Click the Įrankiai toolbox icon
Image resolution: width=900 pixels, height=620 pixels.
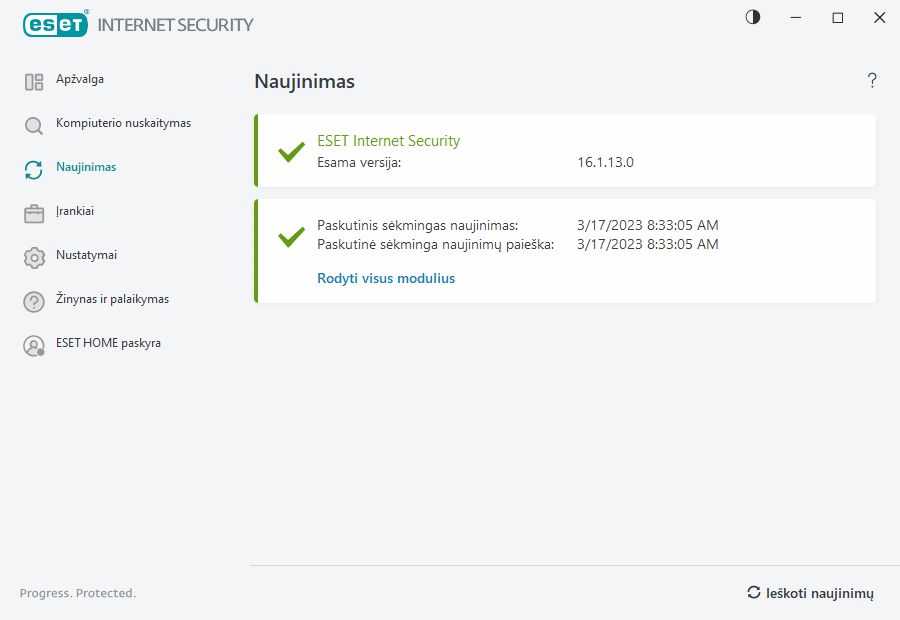click(x=34, y=213)
